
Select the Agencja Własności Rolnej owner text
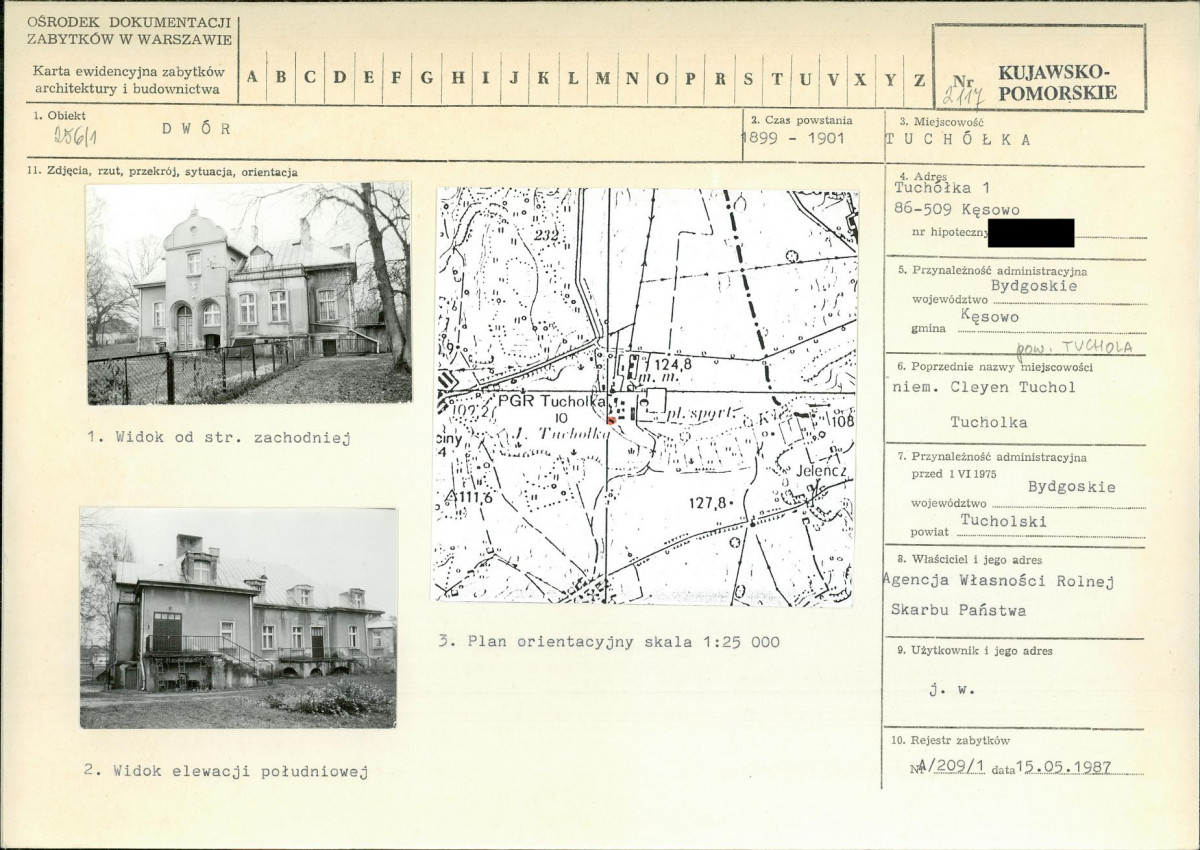click(999, 582)
